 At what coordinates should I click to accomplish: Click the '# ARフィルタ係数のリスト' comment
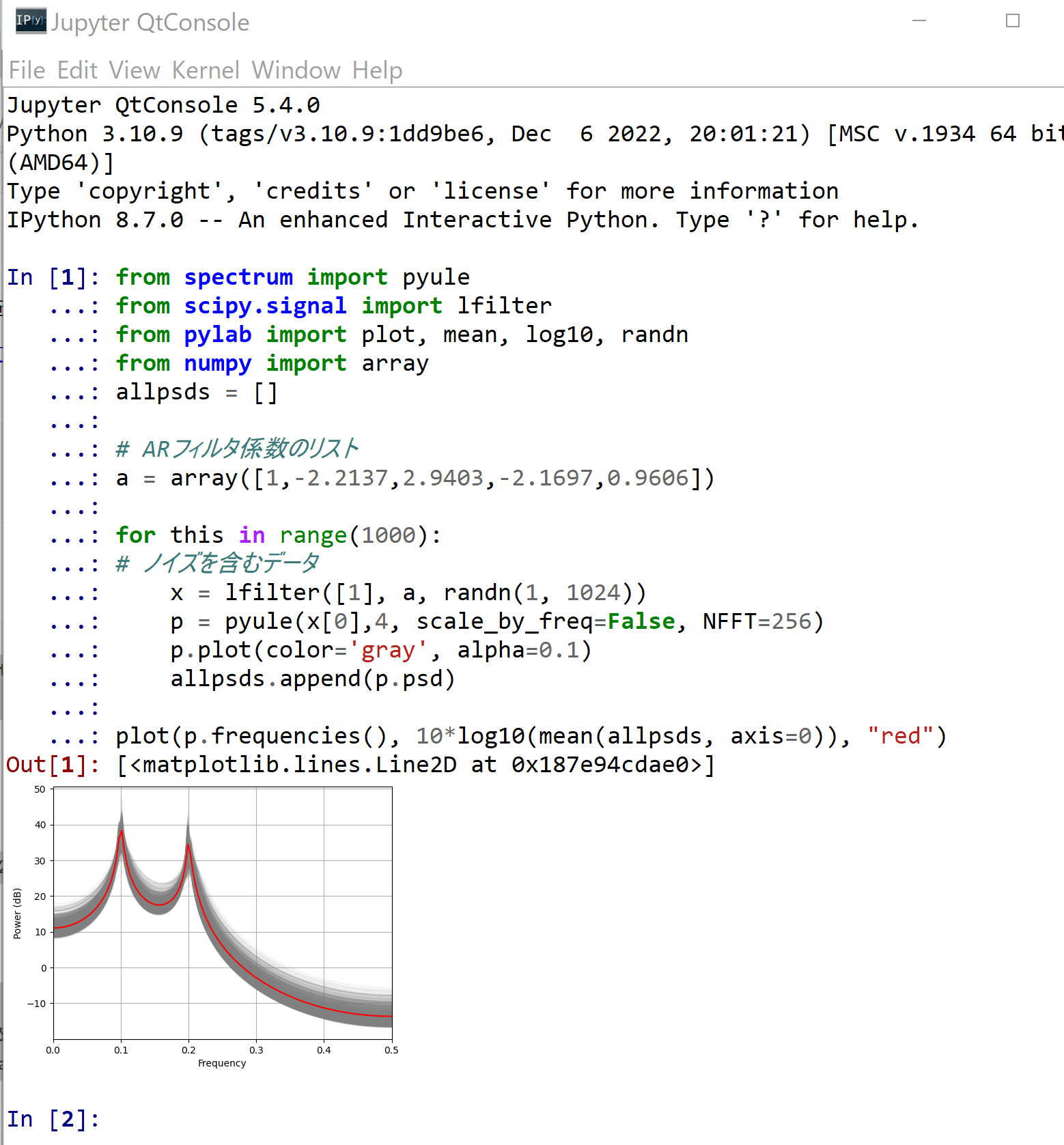pyautogui.click(x=238, y=449)
